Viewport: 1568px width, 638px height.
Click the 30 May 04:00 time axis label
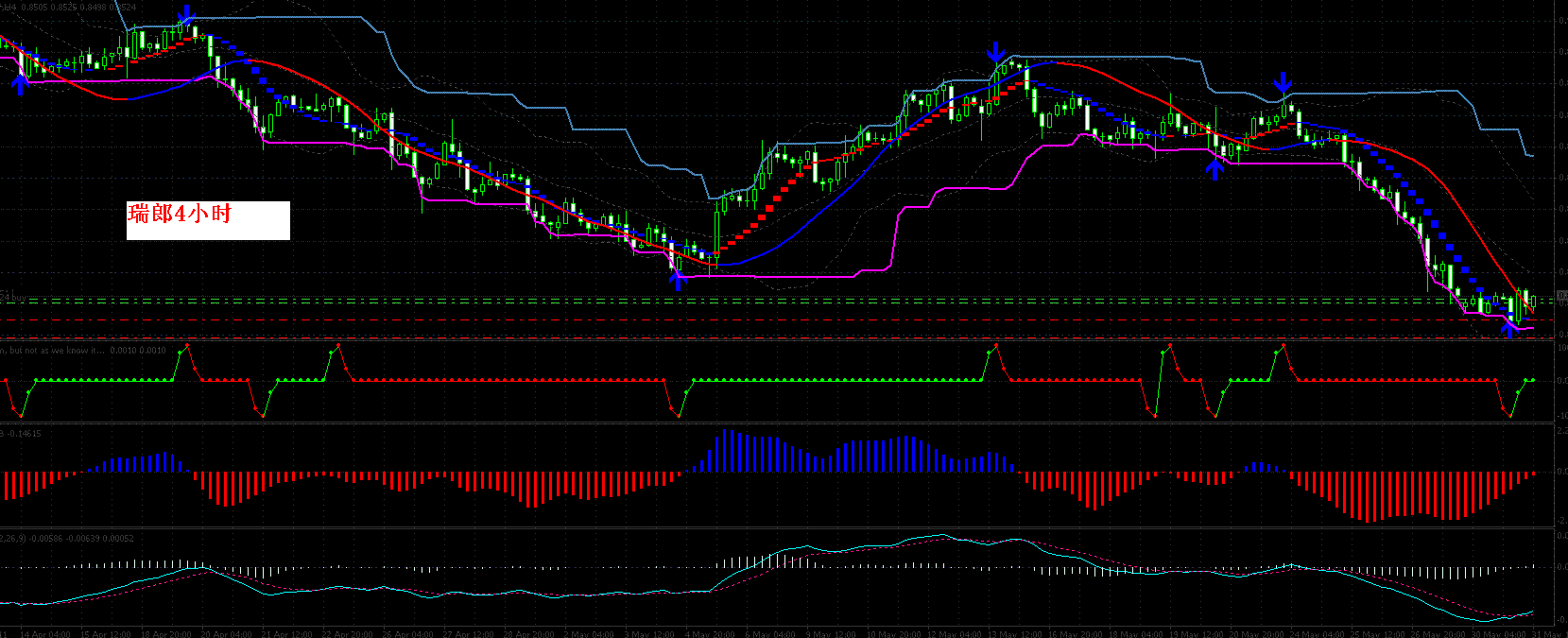click(x=1500, y=634)
